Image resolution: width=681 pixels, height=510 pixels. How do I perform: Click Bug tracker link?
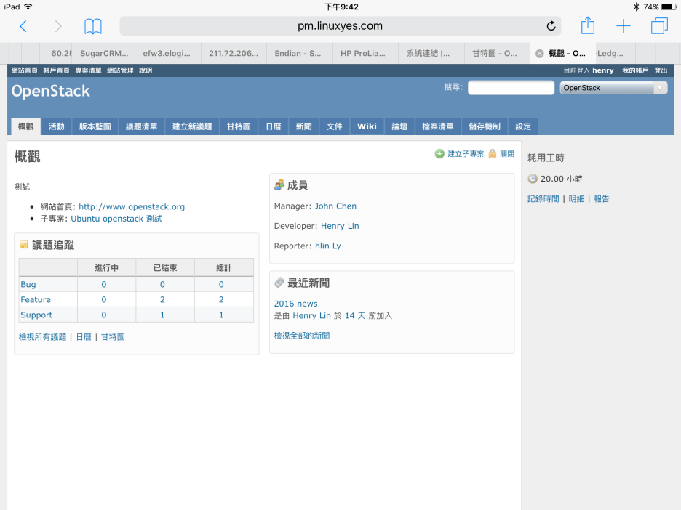28,284
